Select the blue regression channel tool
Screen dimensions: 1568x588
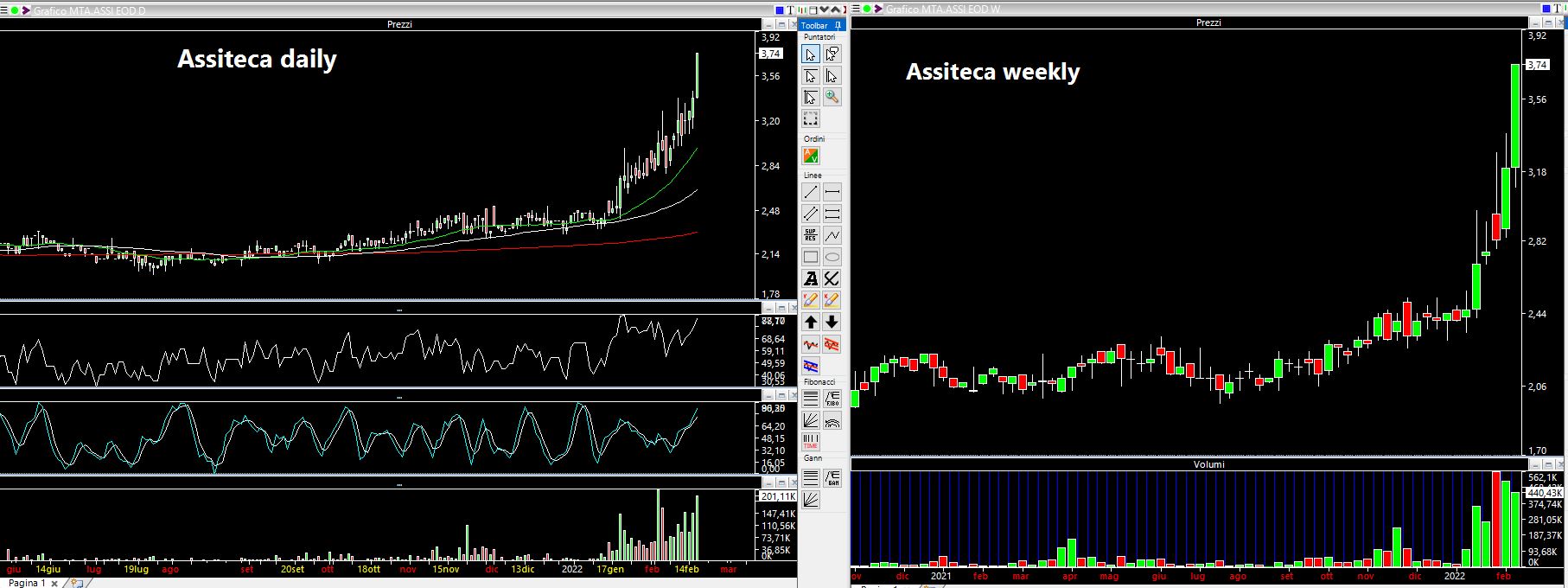click(x=810, y=366)
